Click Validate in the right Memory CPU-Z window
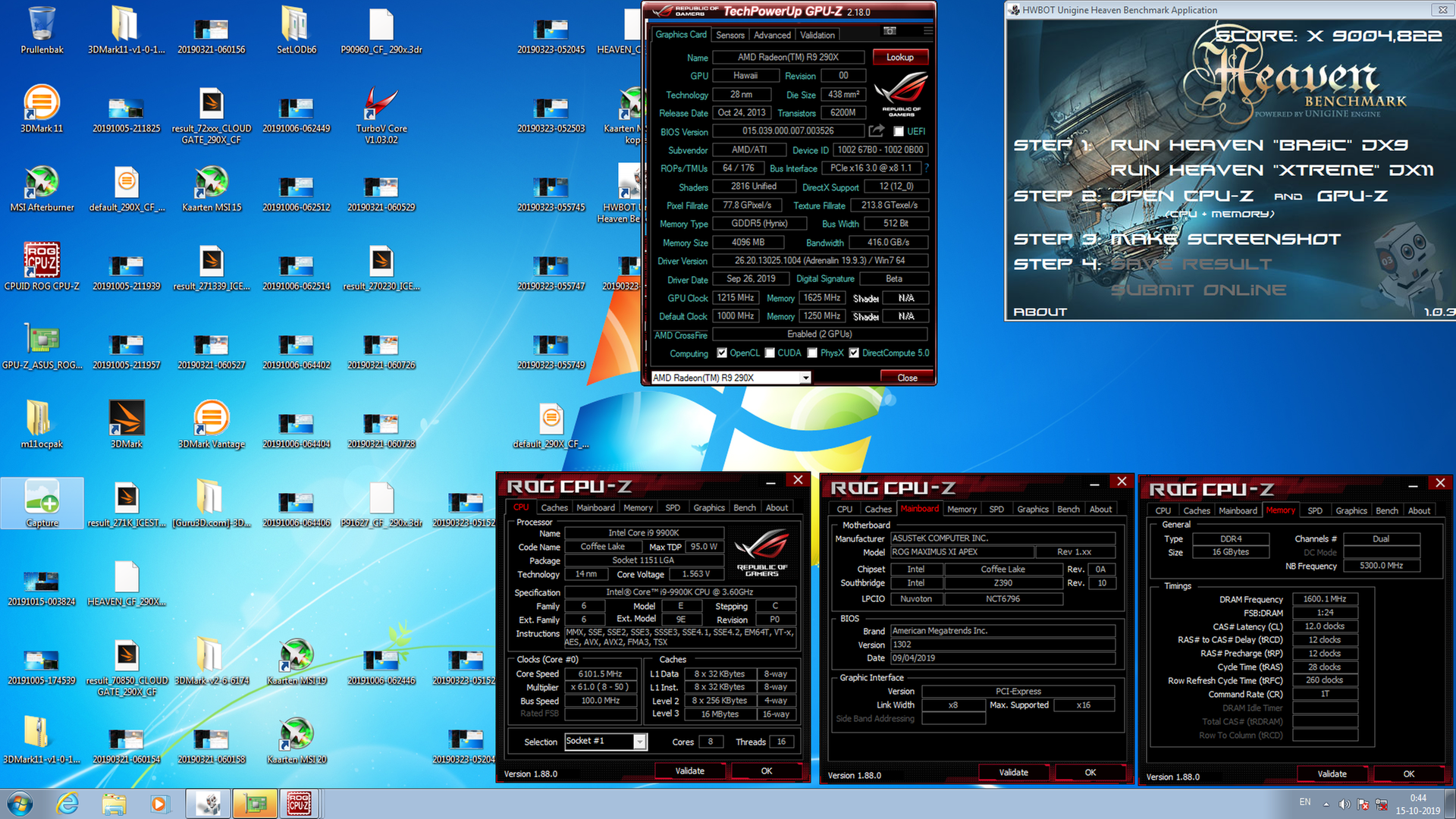 1332,773
